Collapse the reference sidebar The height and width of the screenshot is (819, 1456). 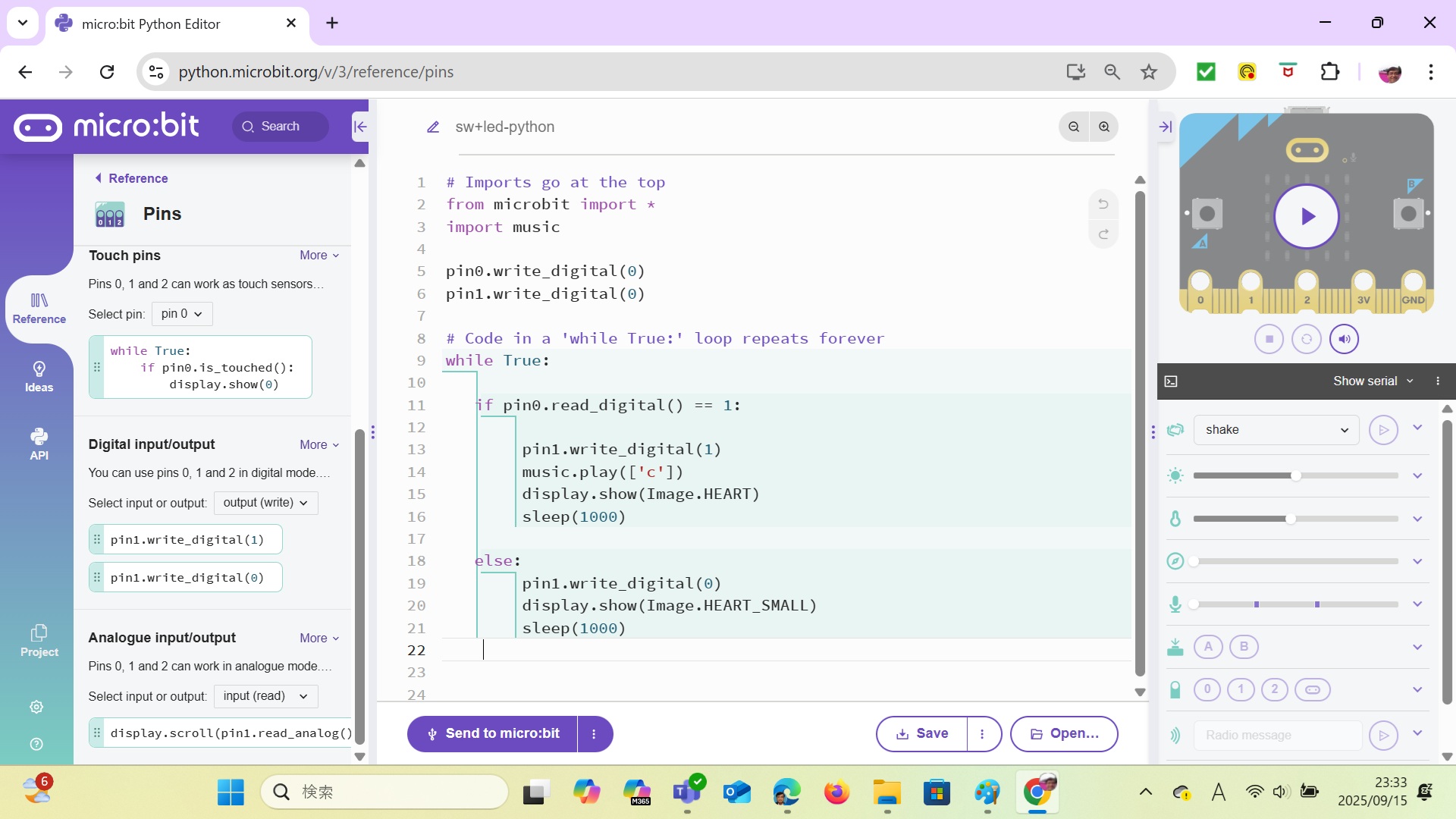pyautogui.click(x=360, y=127)
